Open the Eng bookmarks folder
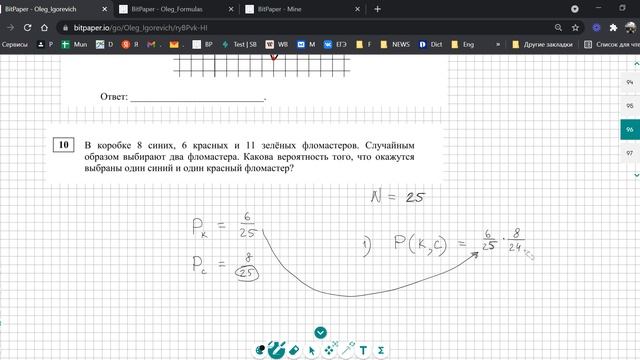The image size is (640, 360). pyautogui.click(x=462, y=44)
